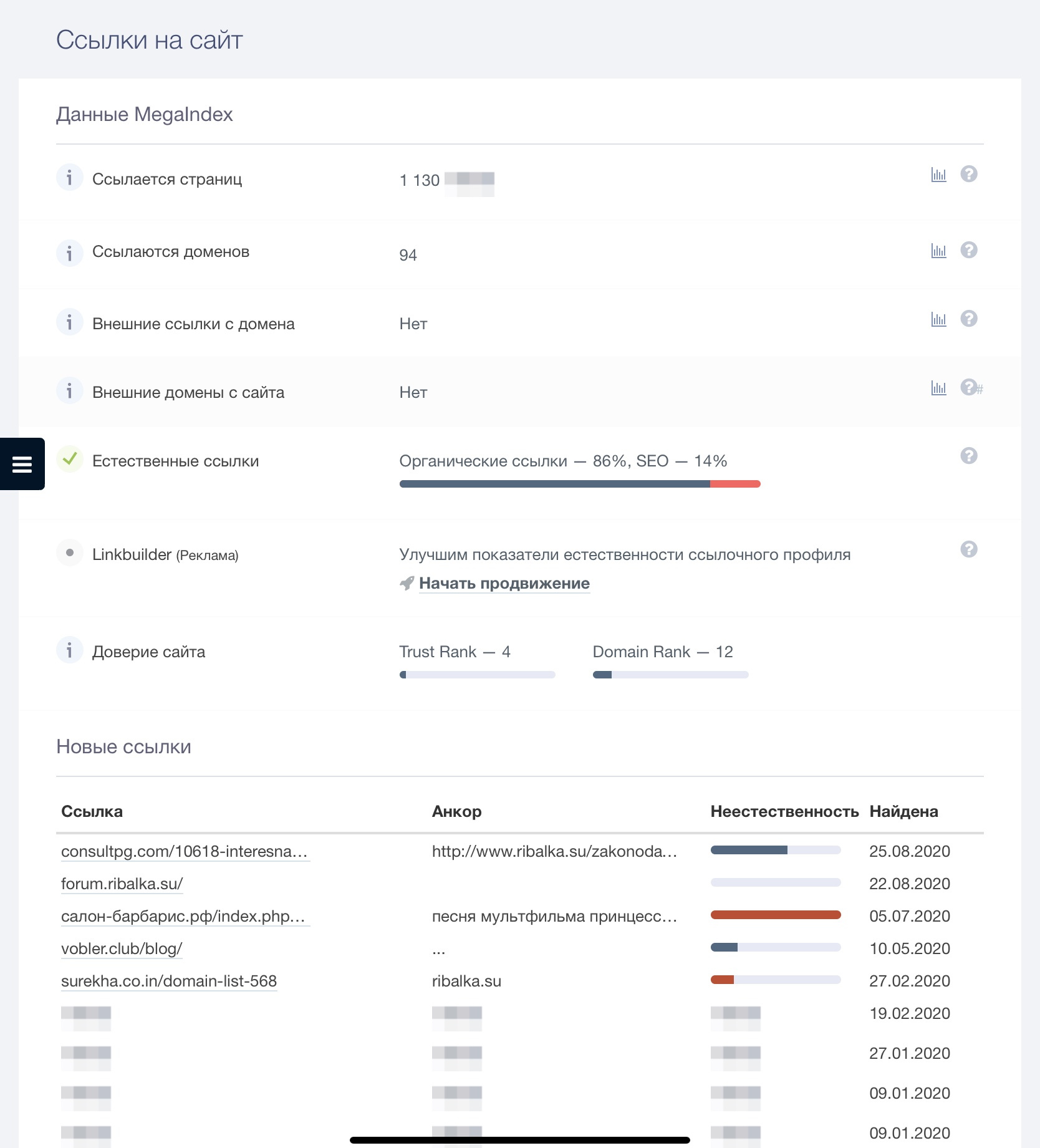Click info icon beside Ссылается страниц

[x=69, y=178]
